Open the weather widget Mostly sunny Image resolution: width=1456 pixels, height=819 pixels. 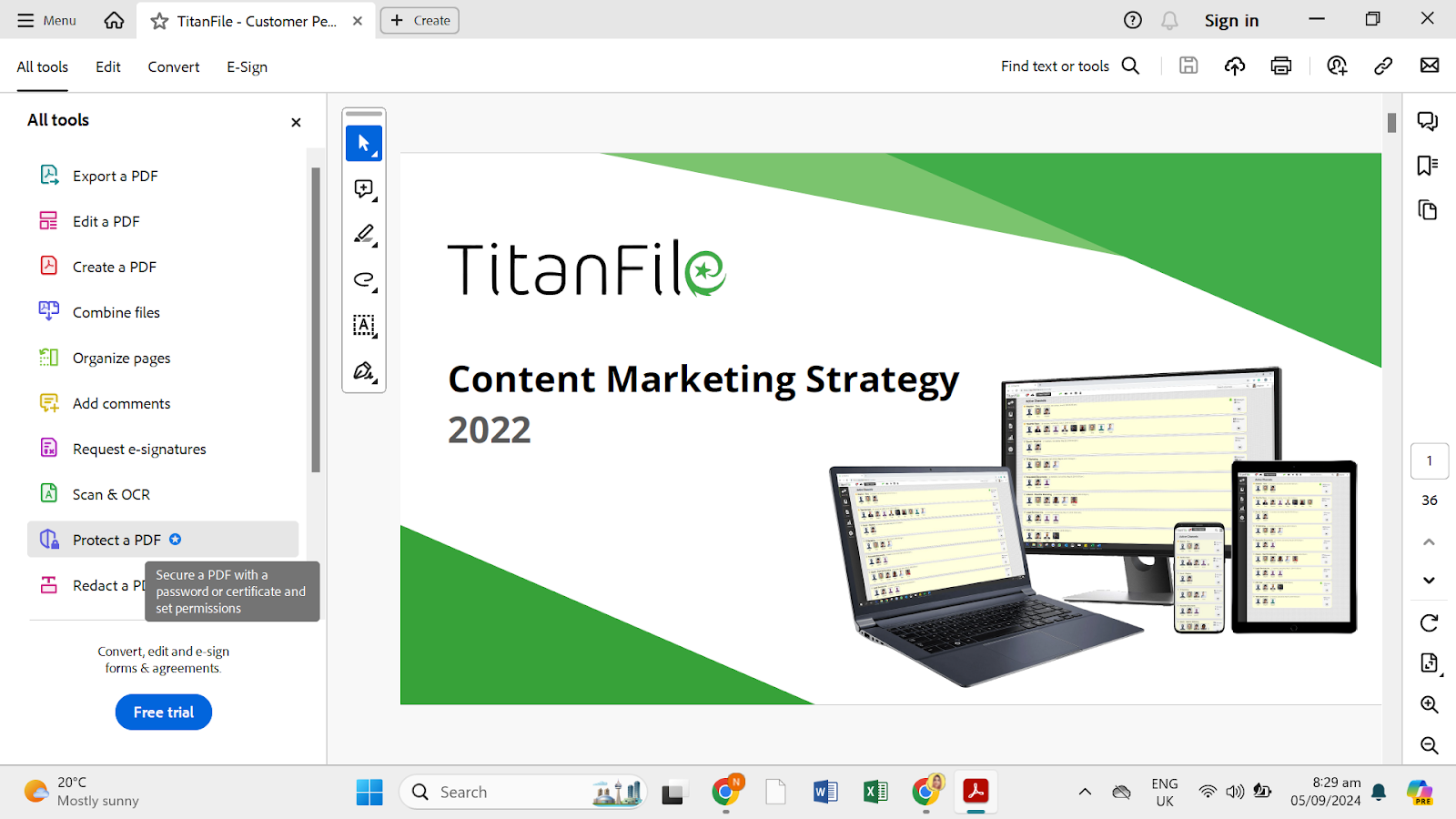click(82, 792)
